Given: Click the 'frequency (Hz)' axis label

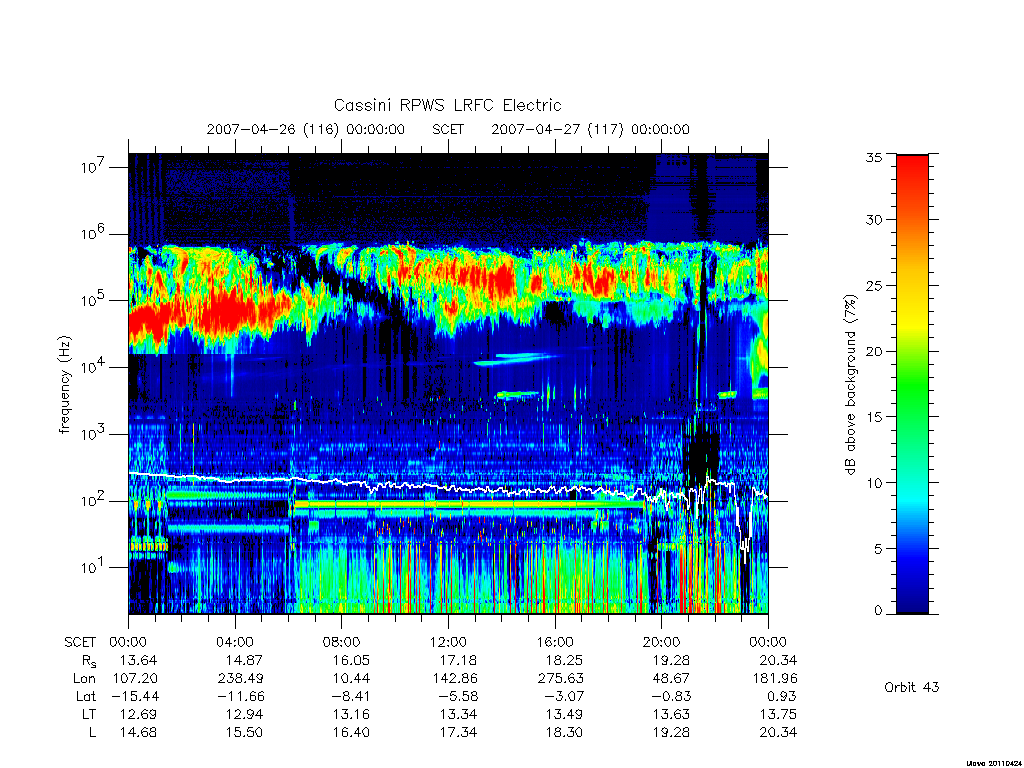Looking at the screenshot, I should pos(64,385).
